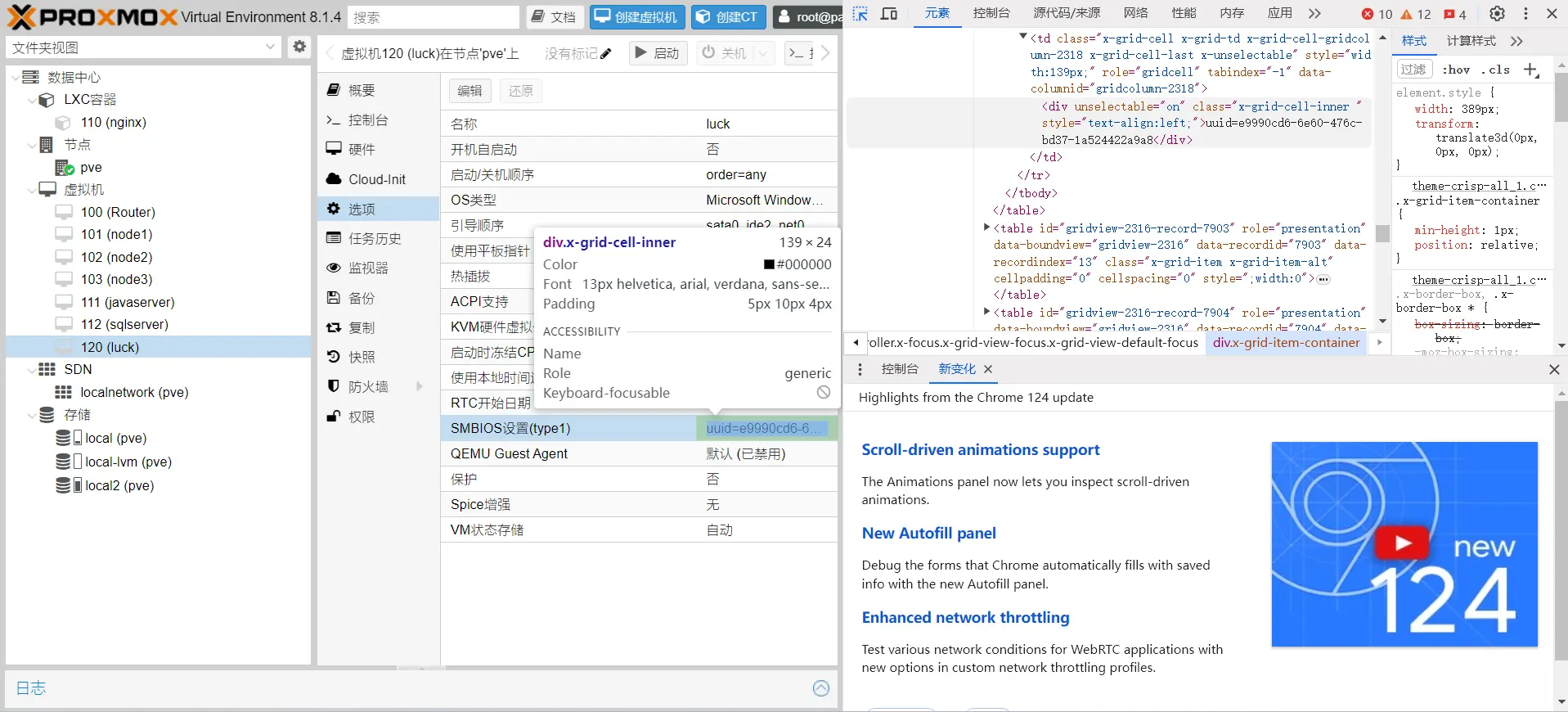This screenshot has width=1568, height=712.
Task: Click the inspect element picker icon in DevTools
Action: click(860, 14)
